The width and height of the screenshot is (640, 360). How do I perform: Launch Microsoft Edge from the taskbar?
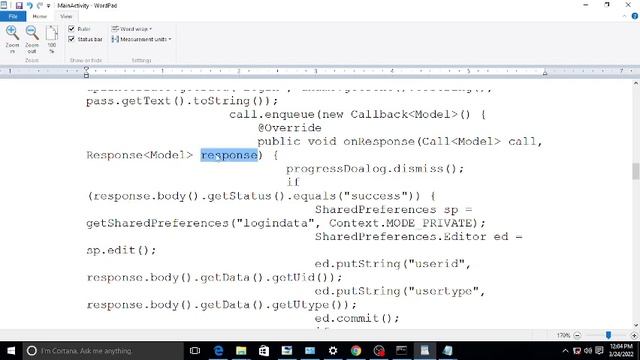(218, 351)
